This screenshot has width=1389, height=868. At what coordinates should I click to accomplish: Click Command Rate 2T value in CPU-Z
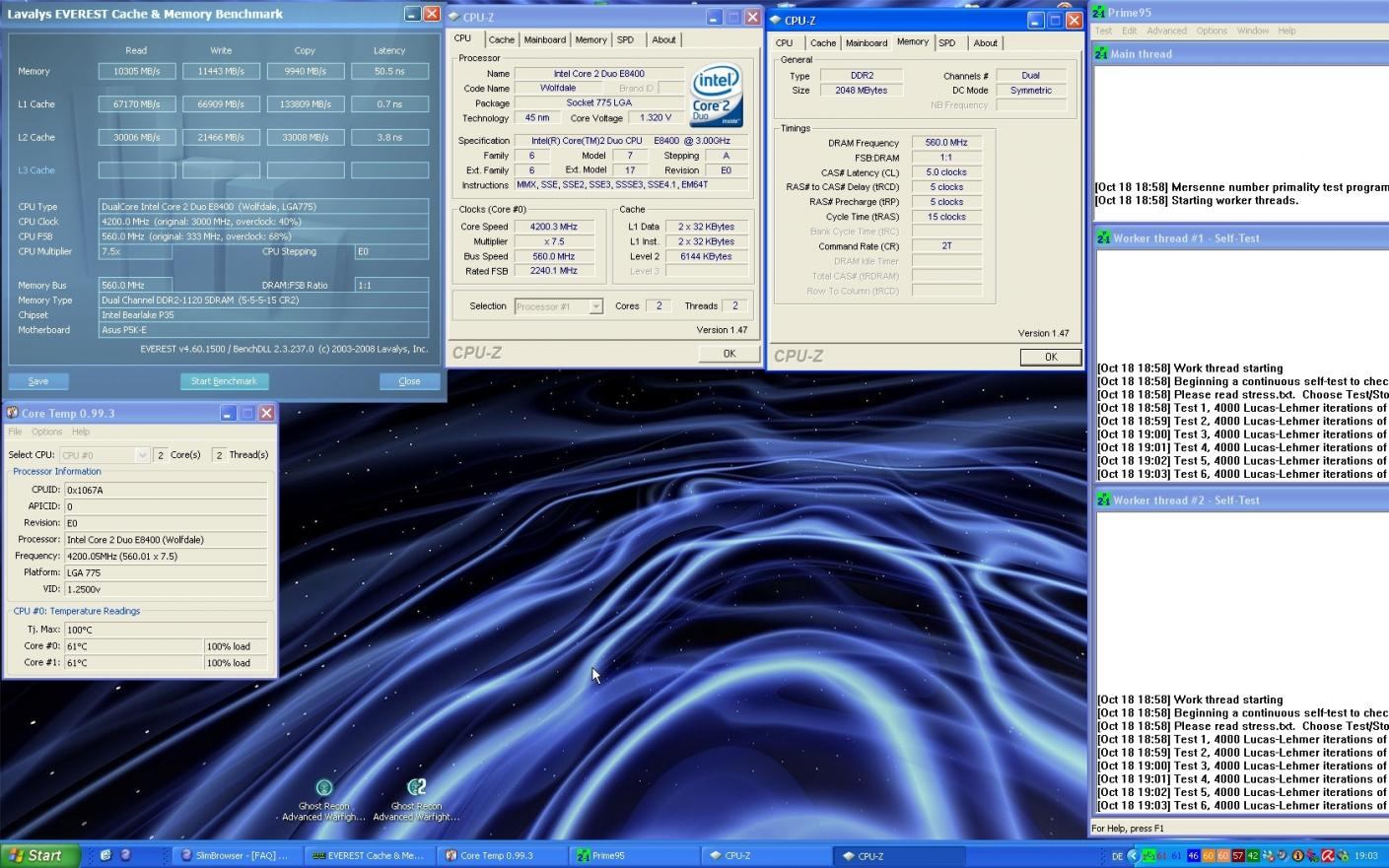point(945,245)
